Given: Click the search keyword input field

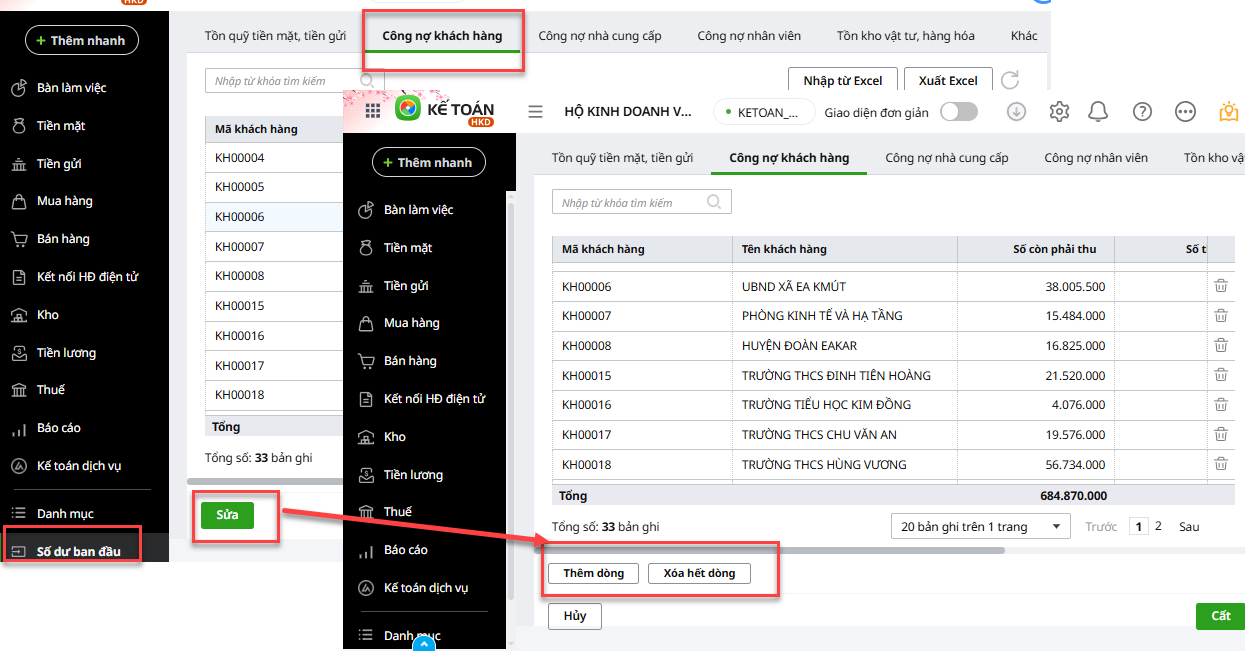Looking at the screenshot, I should (x=630, y=203).
